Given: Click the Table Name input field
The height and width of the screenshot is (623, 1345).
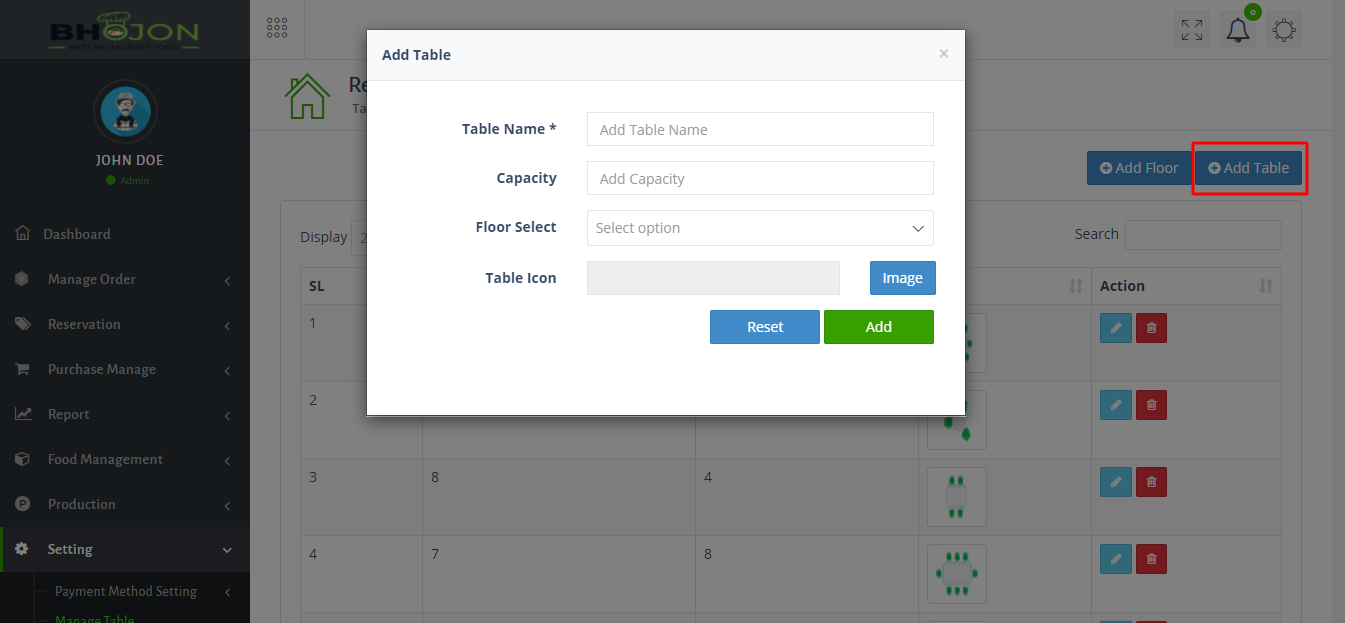Looking at the screenshot, I should tap(760, 129).
